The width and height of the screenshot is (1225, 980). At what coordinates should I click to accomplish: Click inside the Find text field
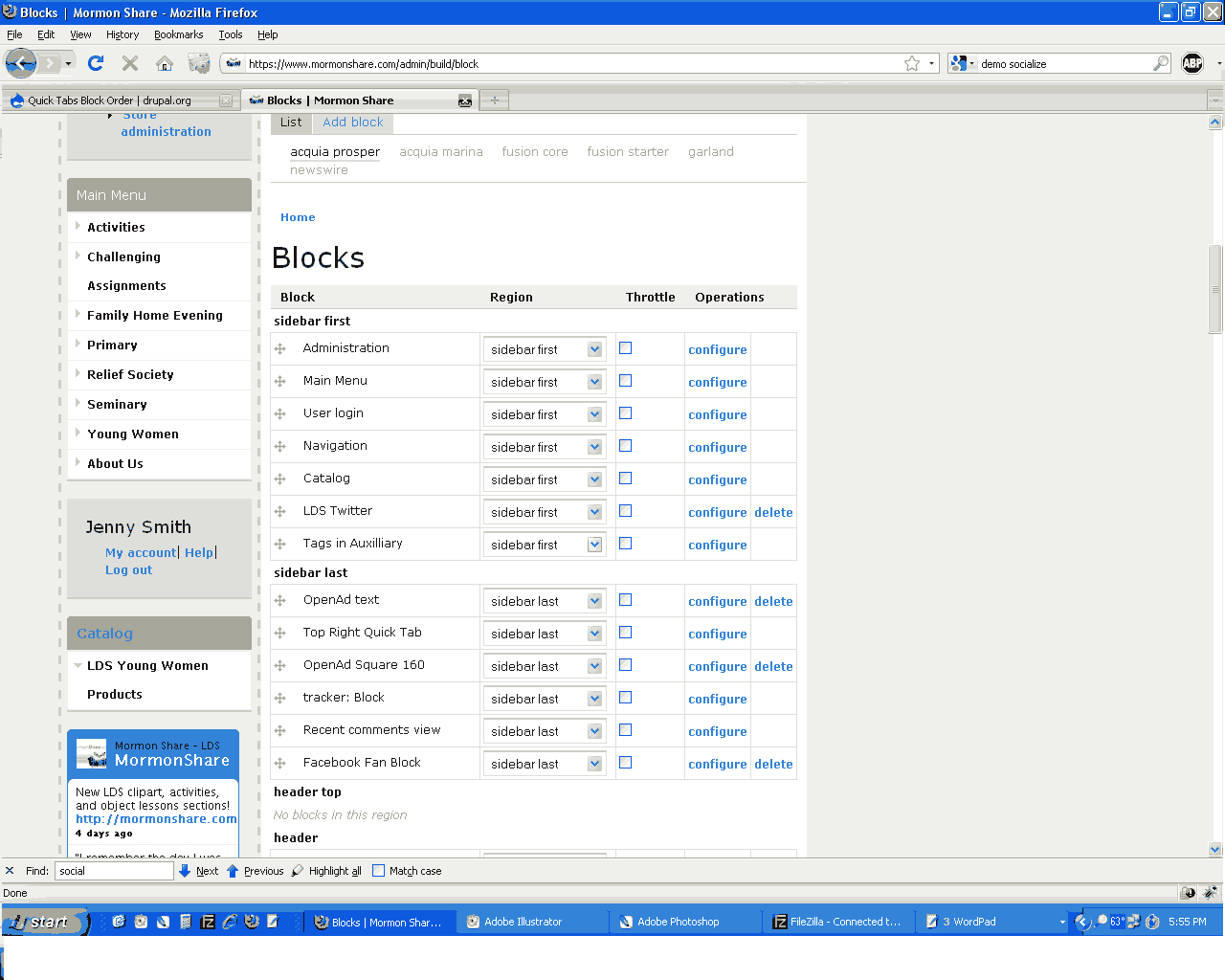114,870
